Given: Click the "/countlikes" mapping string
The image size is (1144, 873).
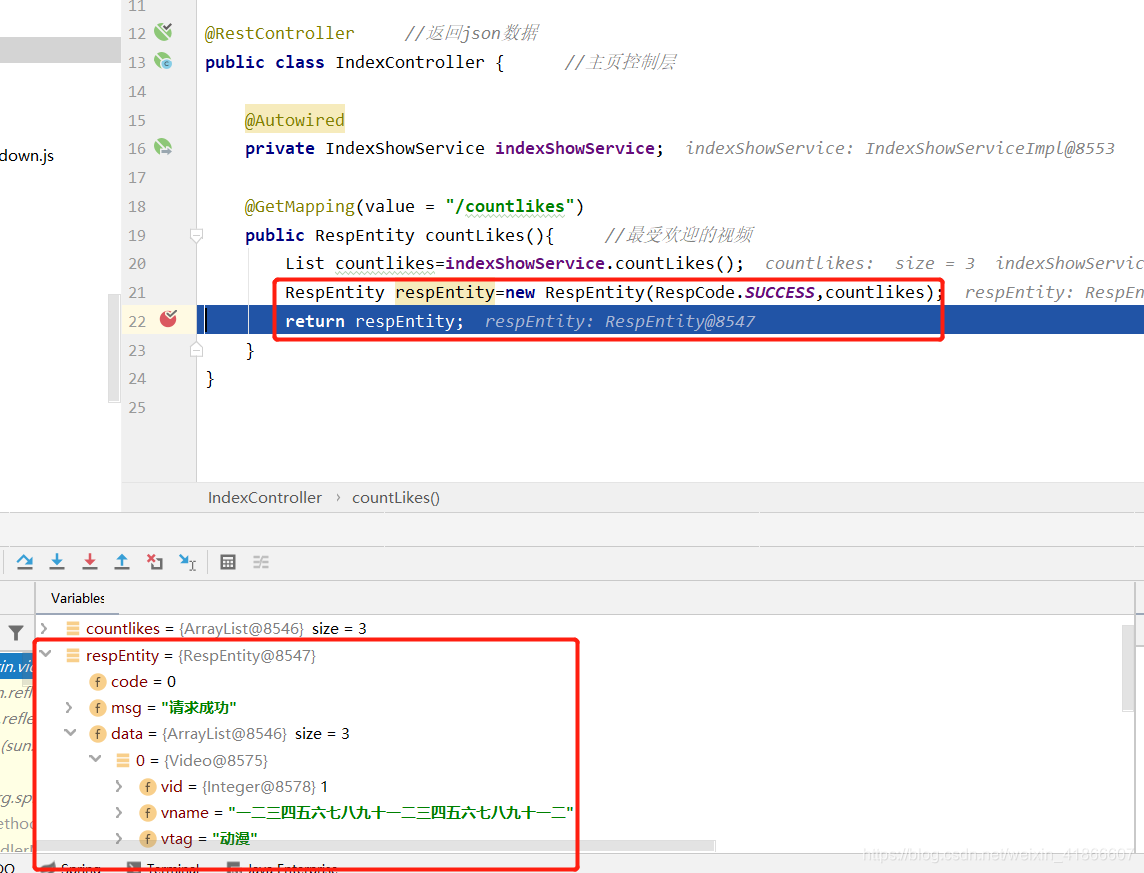Looking at the screenshot, I should coord(511,206).
